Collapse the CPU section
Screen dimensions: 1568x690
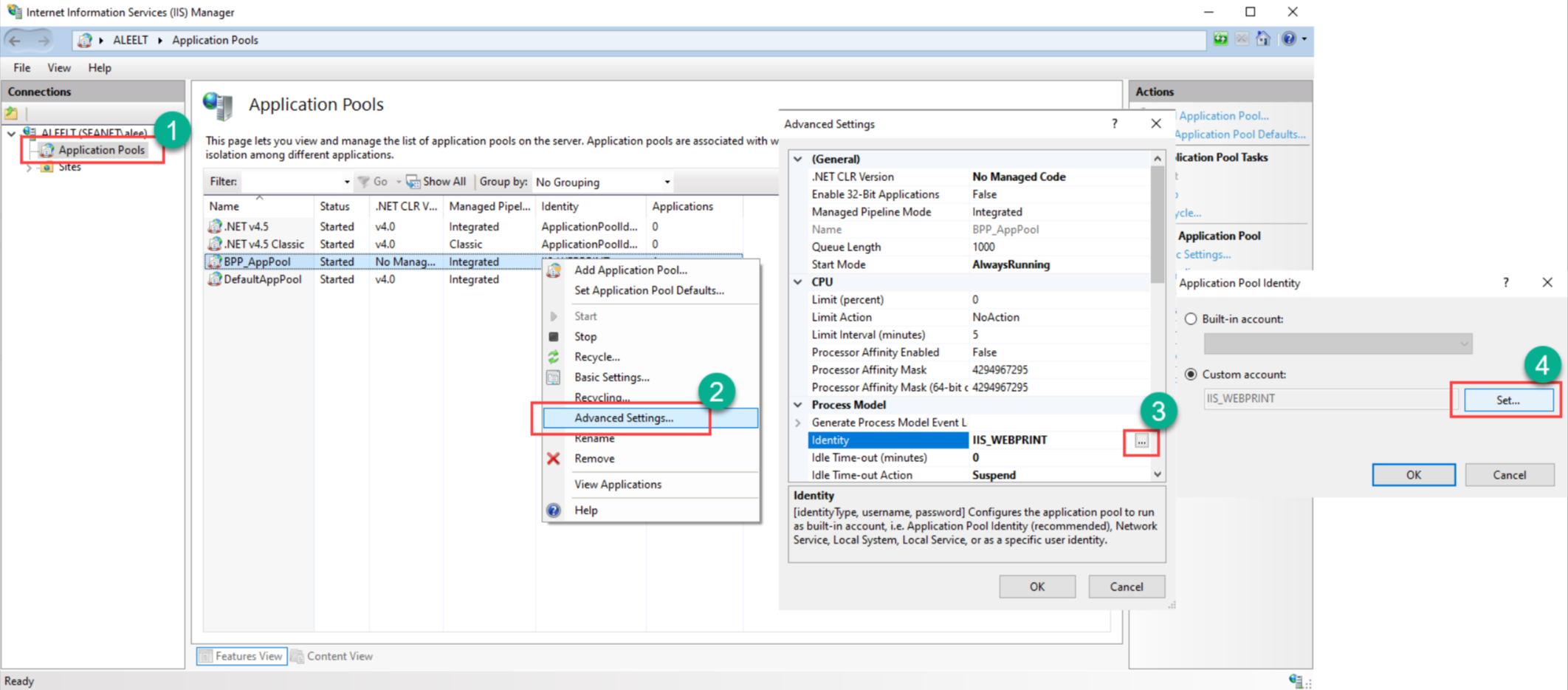[798, 282]
